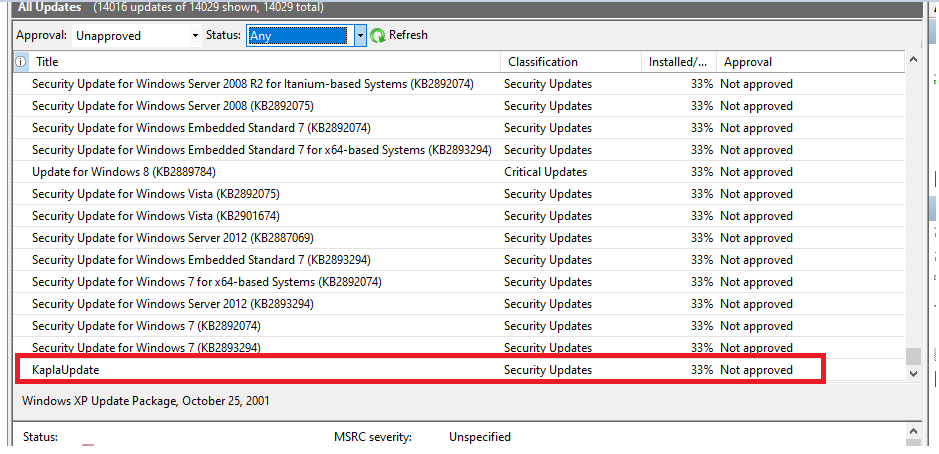Click the green Refresh icon
The height and width of the screenshot is (454, 939).
378,36
